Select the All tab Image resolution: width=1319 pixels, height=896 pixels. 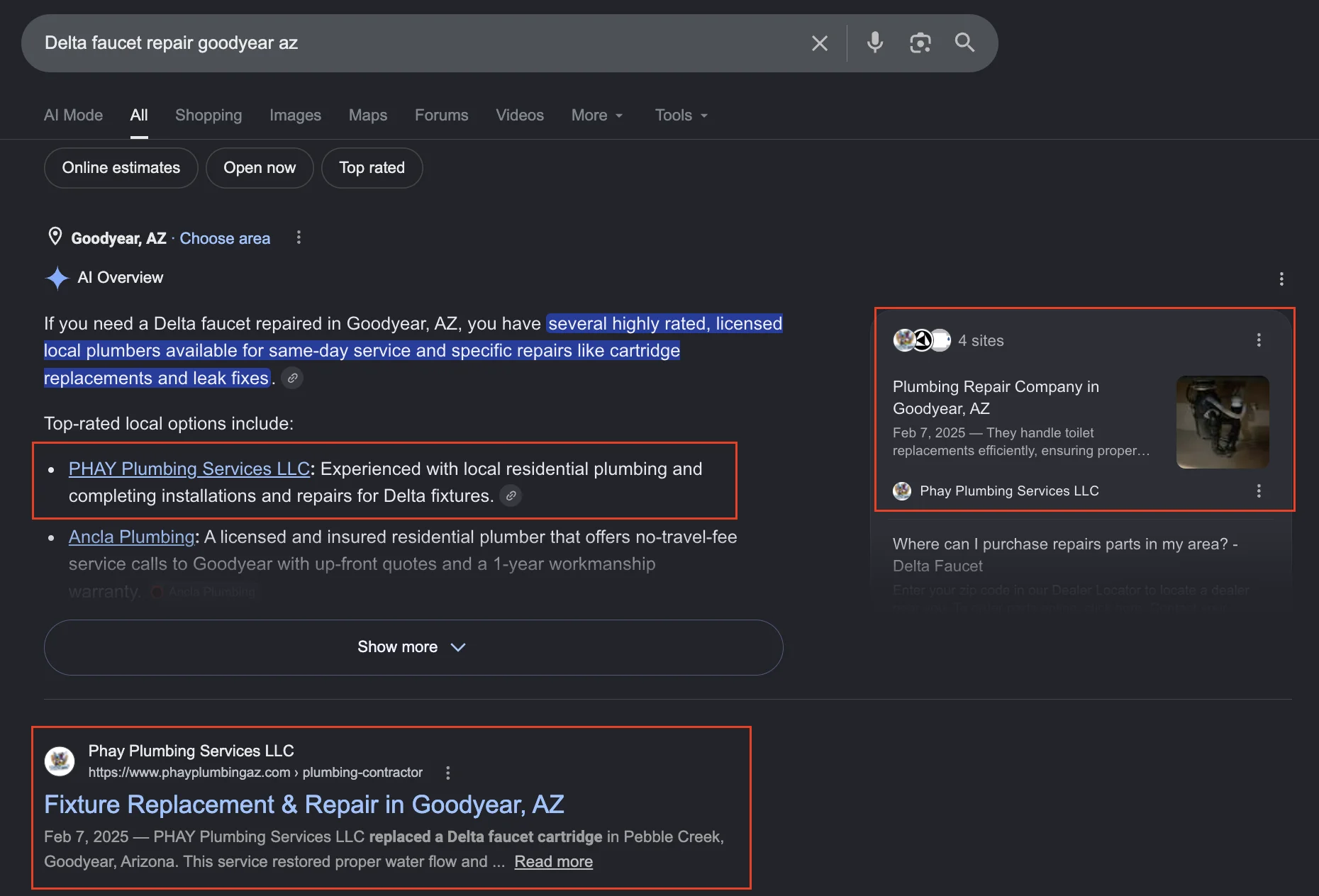click(x=139, y=115)
